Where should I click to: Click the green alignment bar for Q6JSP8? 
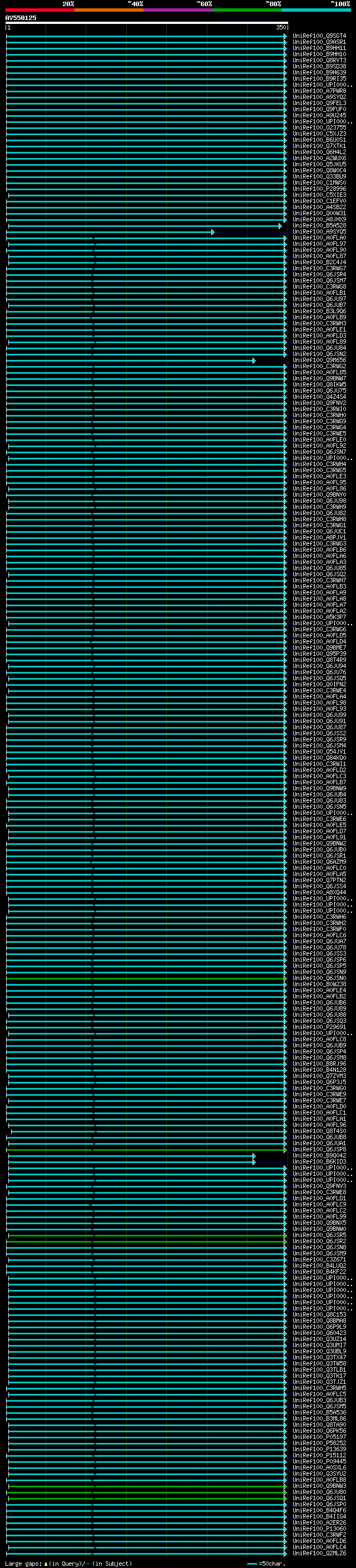pyautogui.click(x=145, y=1150)
